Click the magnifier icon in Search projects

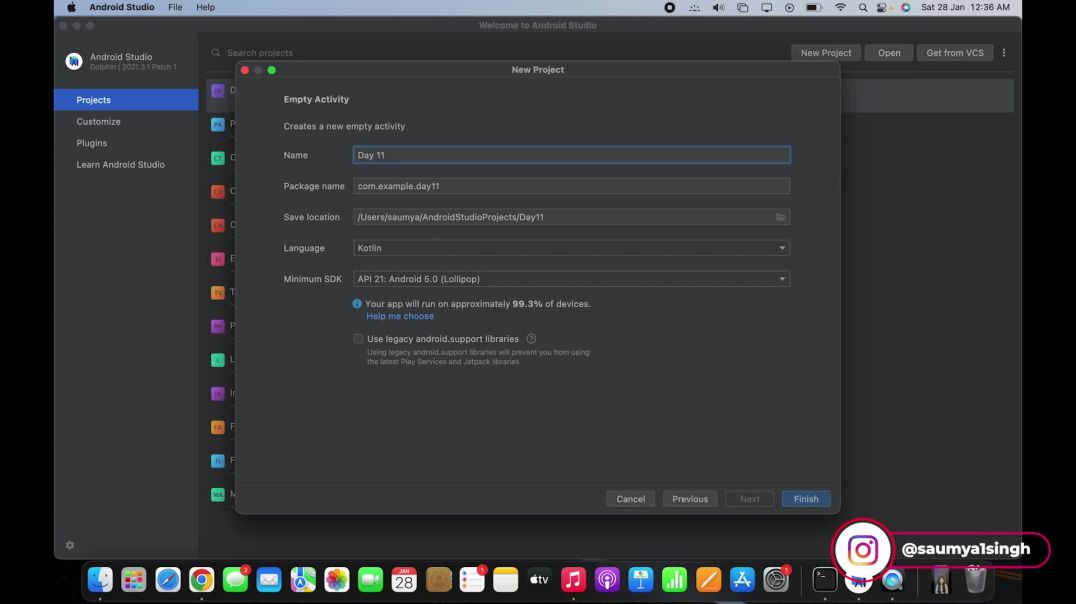[x=215, y=52]
